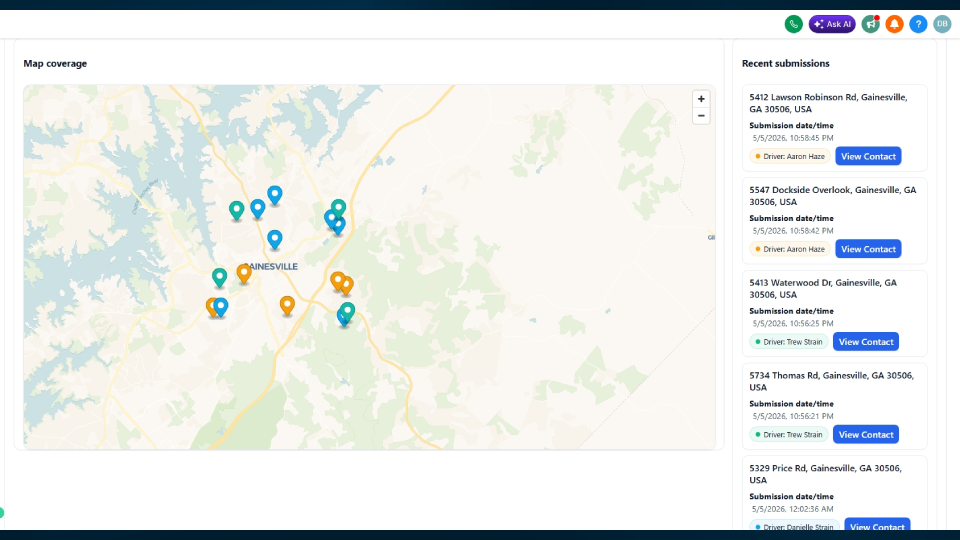960x540 pixels.
Task: Zoom out on the map with minus
Action: point(701,116)
